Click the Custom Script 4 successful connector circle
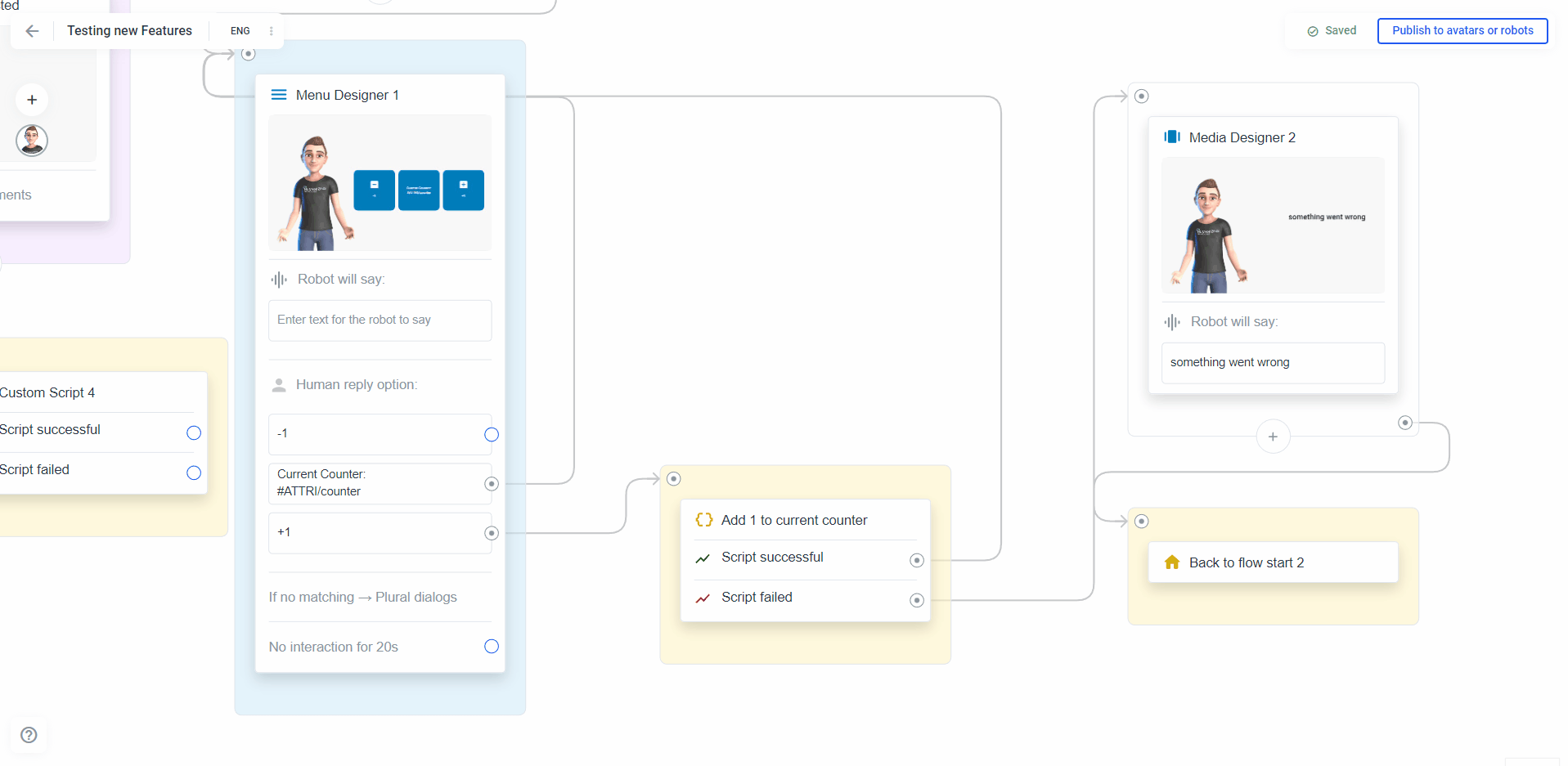1568x766 pixels. coord(194,433)
